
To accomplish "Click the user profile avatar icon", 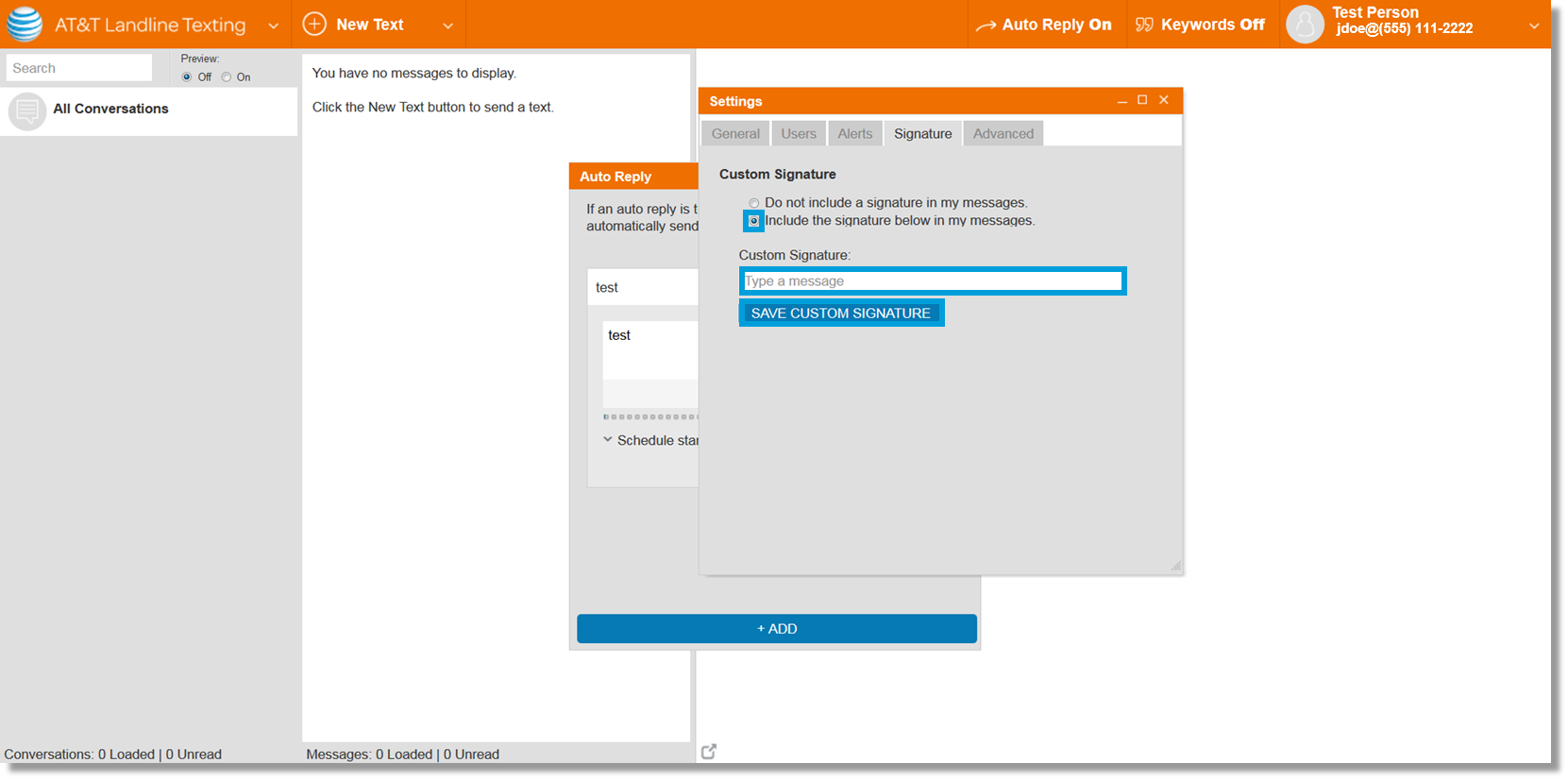I will click(x=1306, y=25).
